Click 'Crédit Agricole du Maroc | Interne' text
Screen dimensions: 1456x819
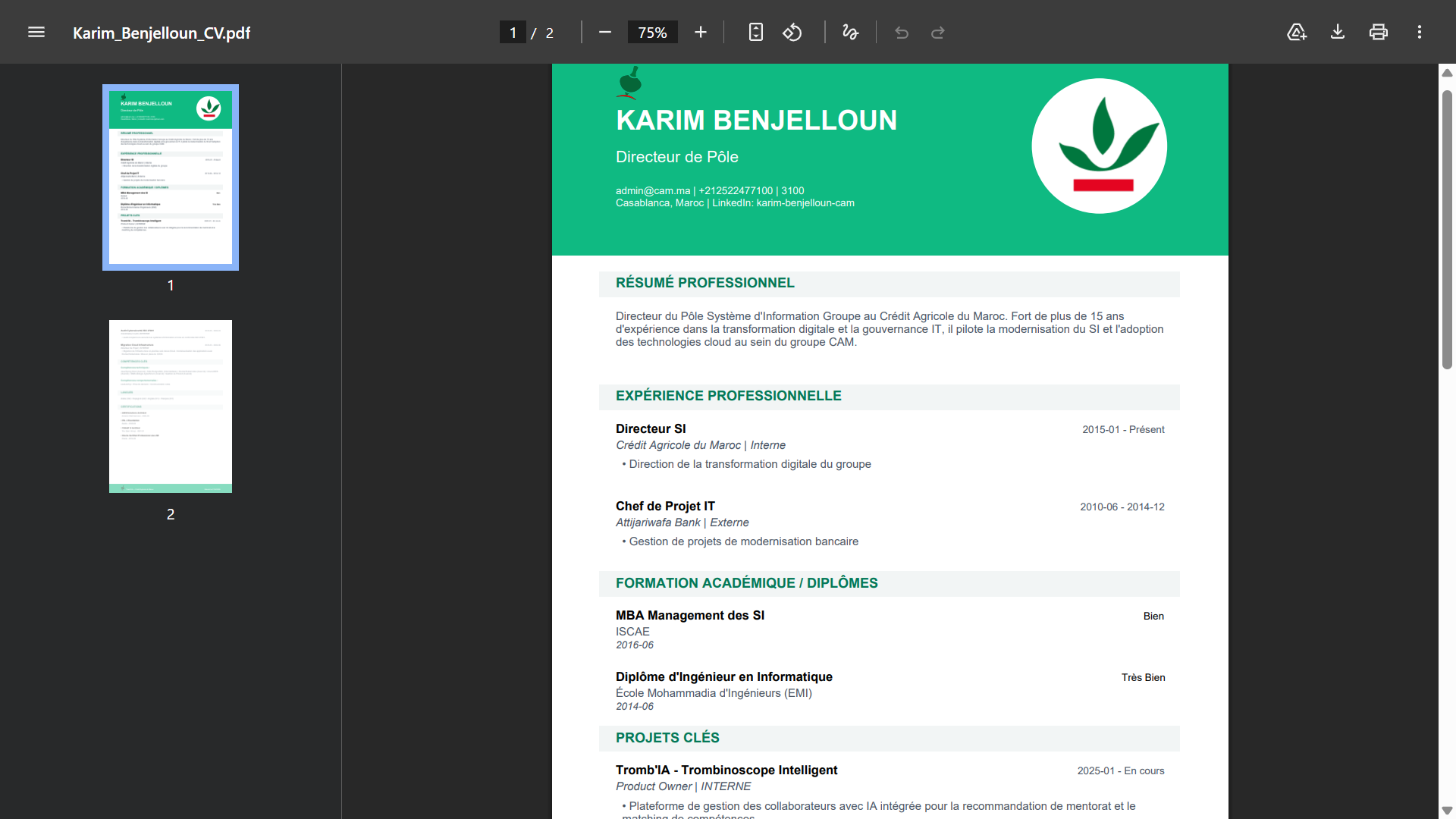[x=701, y=445]
